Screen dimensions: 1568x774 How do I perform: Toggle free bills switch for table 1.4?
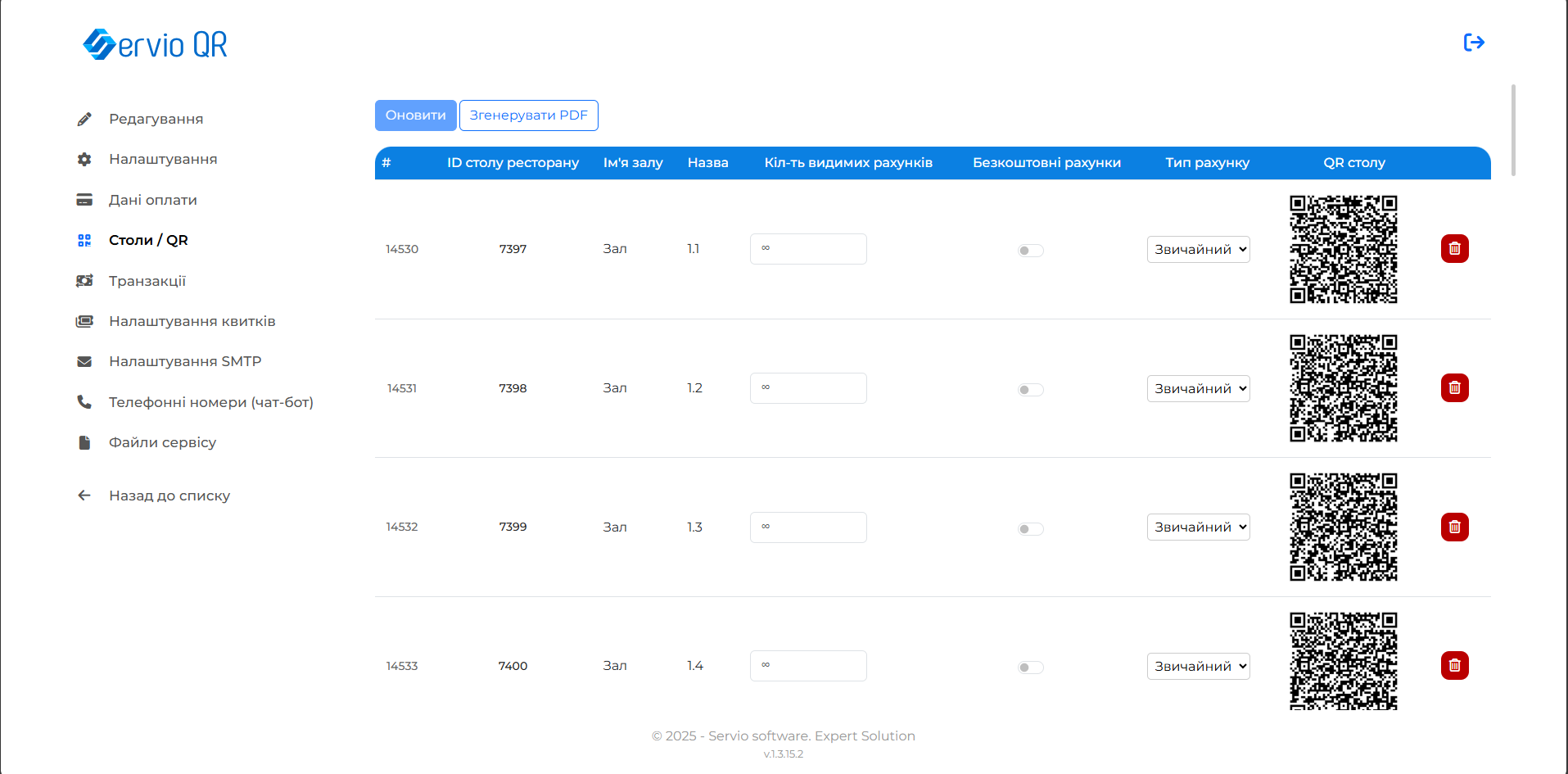point(1030,668)
